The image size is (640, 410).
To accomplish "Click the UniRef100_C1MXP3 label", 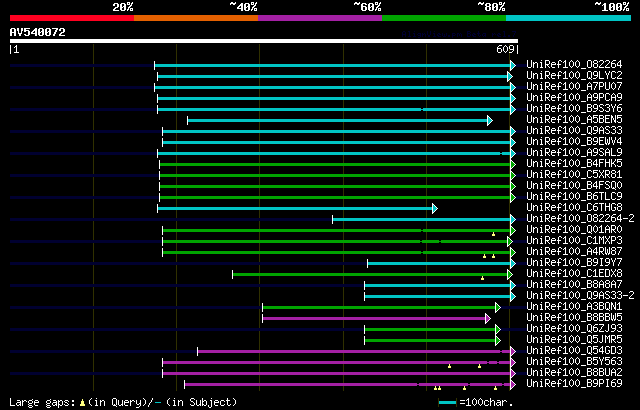I will coord(574,241).
